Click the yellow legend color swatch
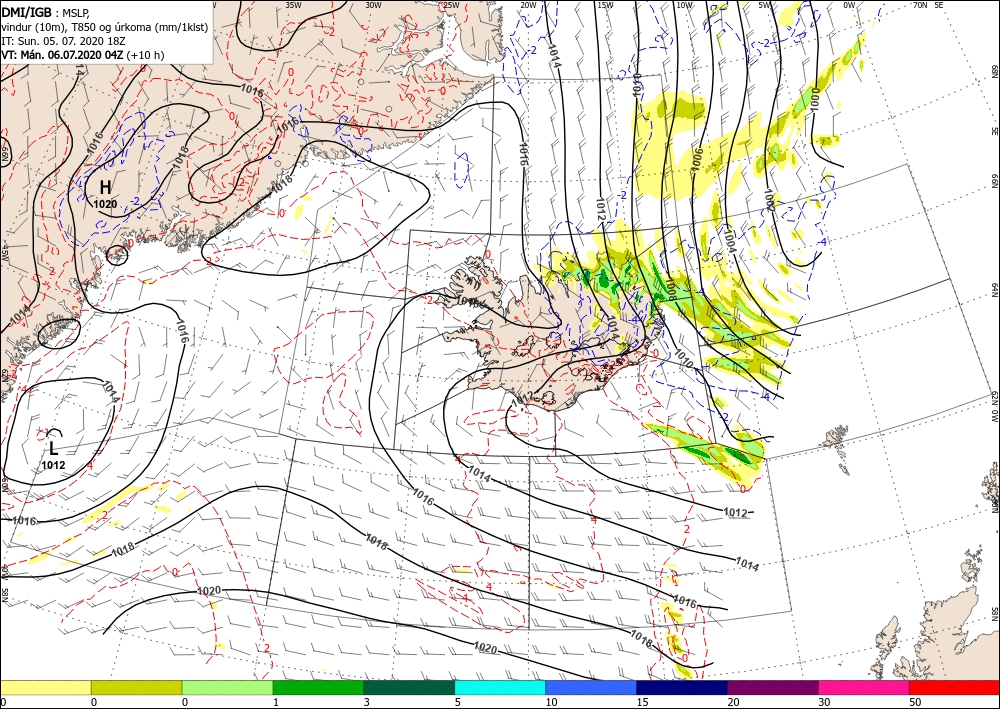The width and height of the screenshot is (1000, 709). [x=45, y=687]
